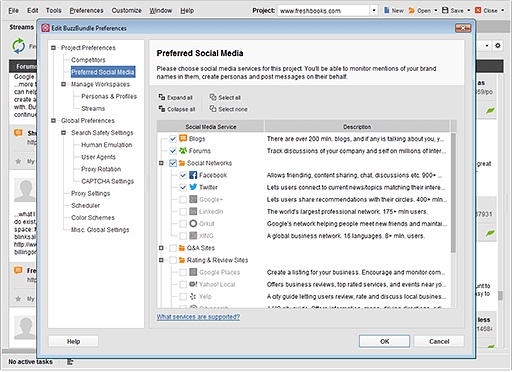Collapse the Social Networks group

(x=161, y=163)
